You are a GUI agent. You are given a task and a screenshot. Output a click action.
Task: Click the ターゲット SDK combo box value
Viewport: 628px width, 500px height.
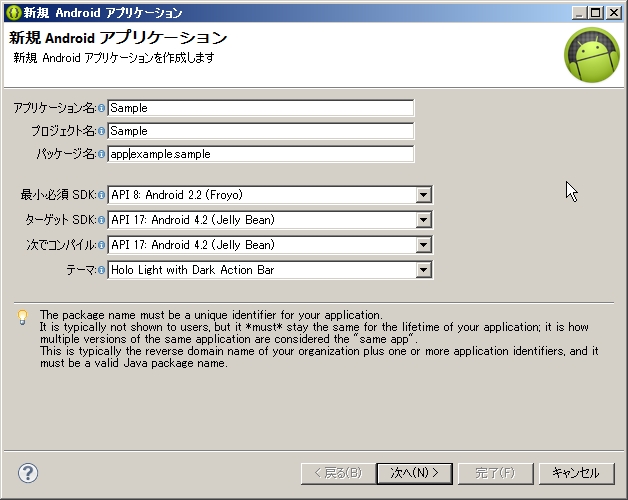[270, 220]
